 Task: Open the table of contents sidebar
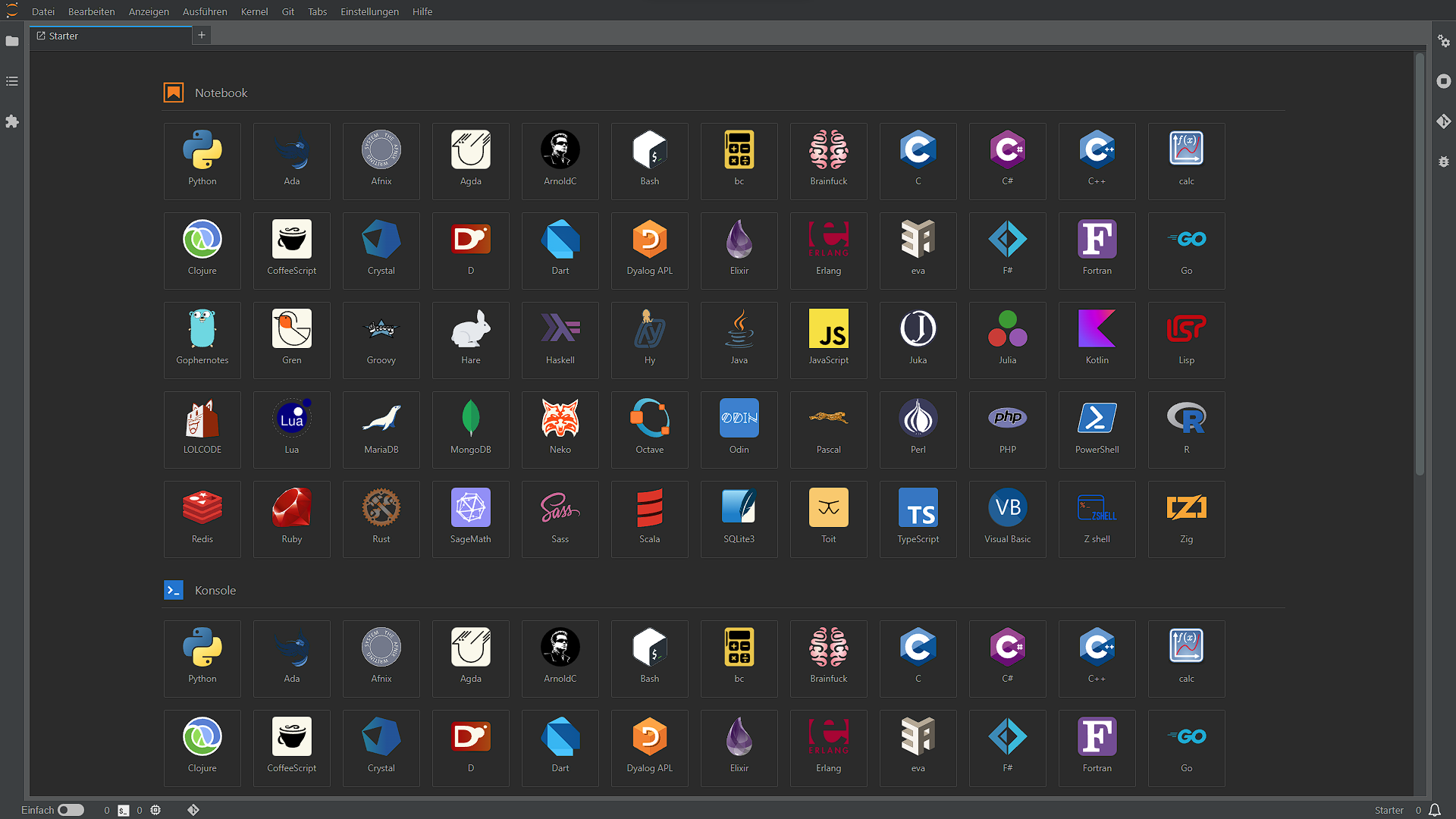12,81
